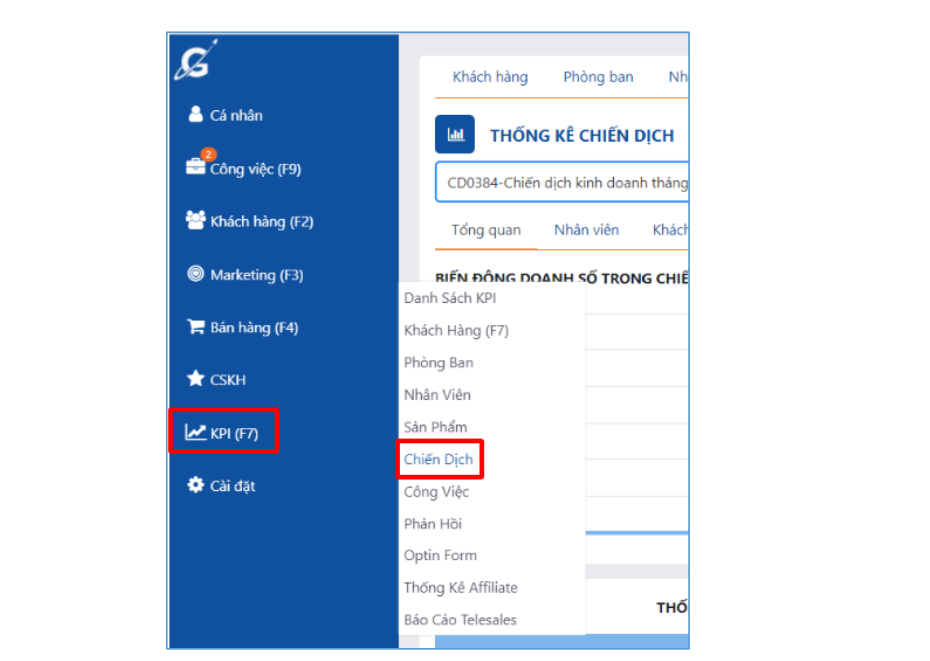Open the CD0384 campaign selector dropdown

[x=562, y=182]
